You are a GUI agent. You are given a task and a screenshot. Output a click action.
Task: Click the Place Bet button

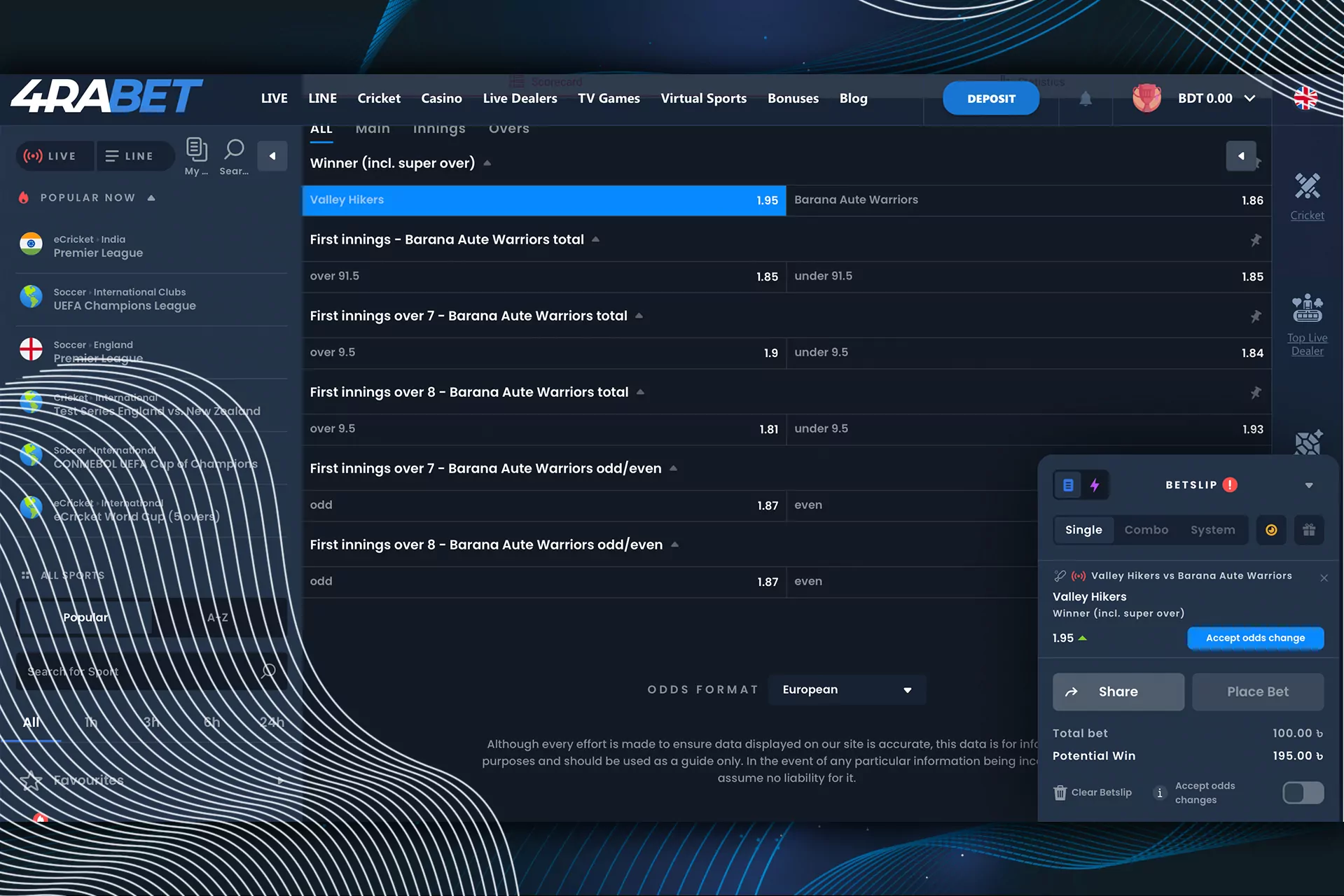[x=1258, y=692]
